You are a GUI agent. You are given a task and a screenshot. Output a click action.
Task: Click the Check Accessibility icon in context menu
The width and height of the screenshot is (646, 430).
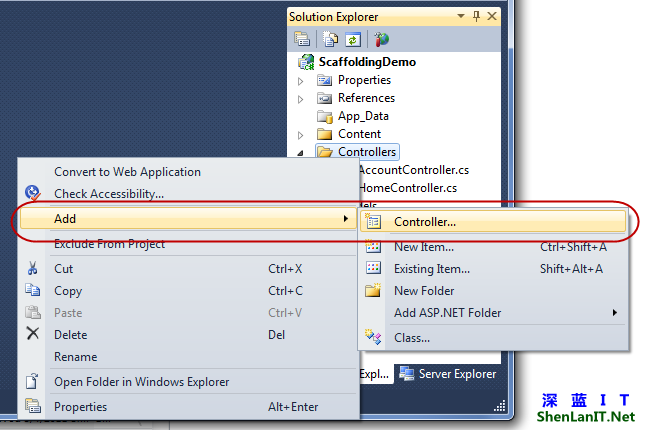point(32,193)
